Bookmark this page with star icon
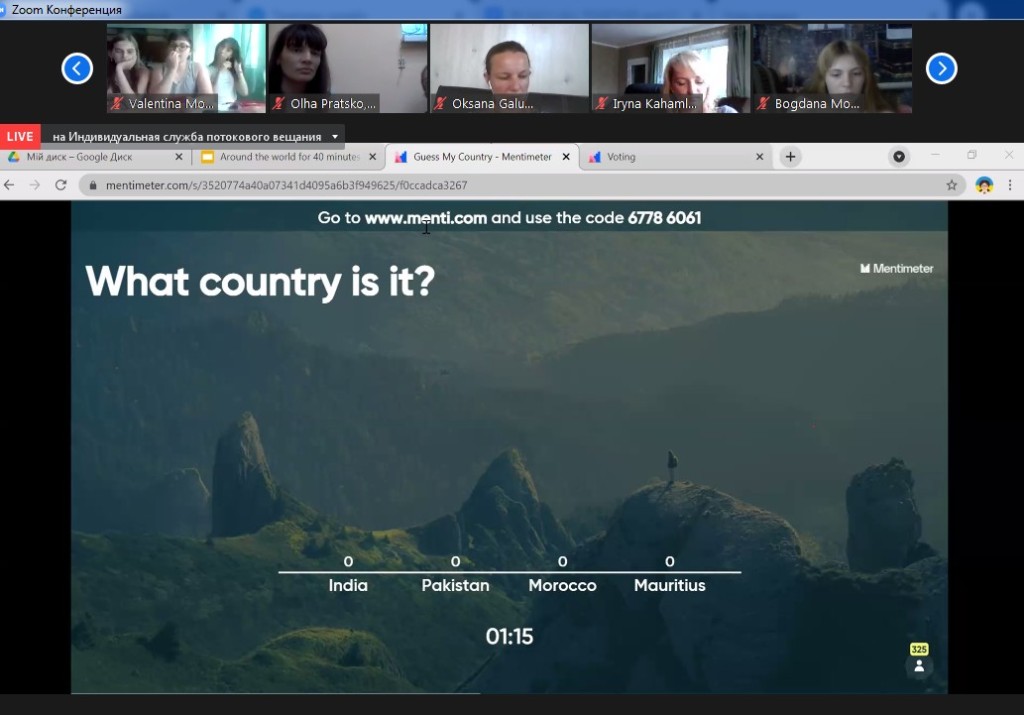 (x=951, y=185)
